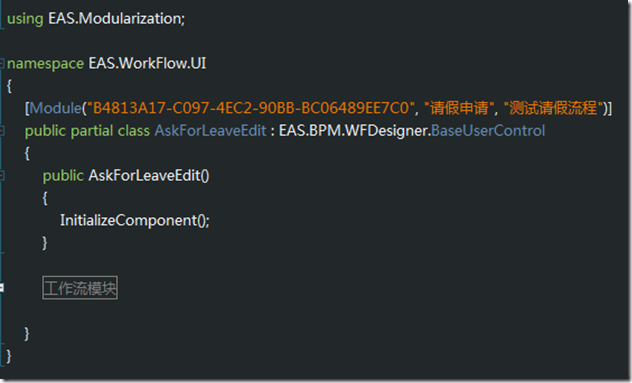Click the namespace keyword

[45, 64]
